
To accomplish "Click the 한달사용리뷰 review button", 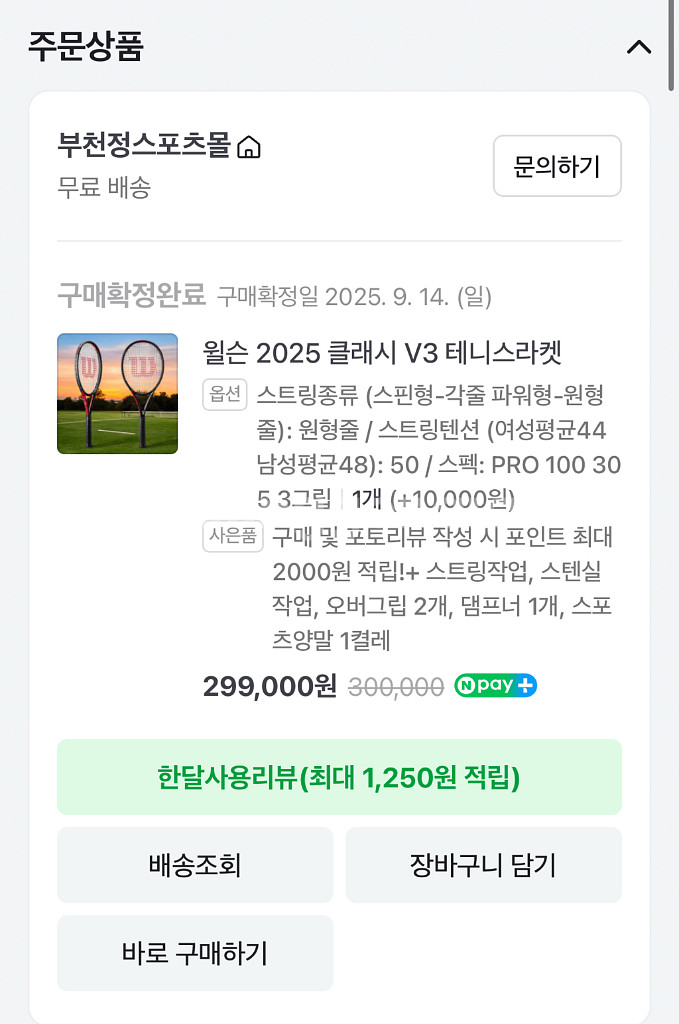I will 339,777.
